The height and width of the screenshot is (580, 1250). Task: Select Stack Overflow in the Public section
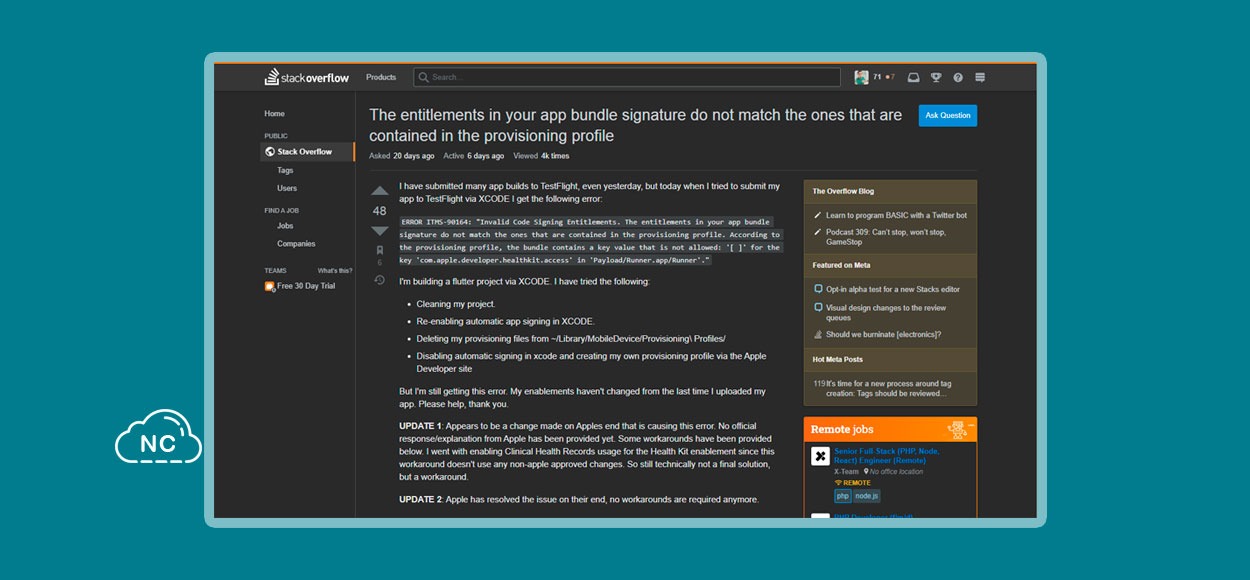point(308,152)
